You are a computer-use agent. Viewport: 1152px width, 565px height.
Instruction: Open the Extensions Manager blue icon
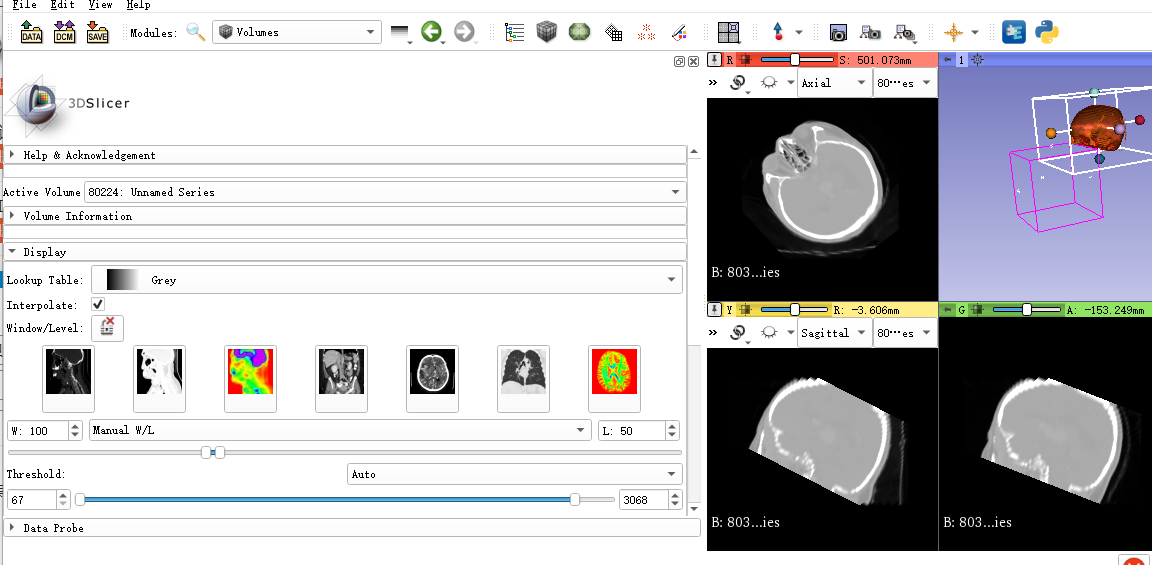(1014, 32)
